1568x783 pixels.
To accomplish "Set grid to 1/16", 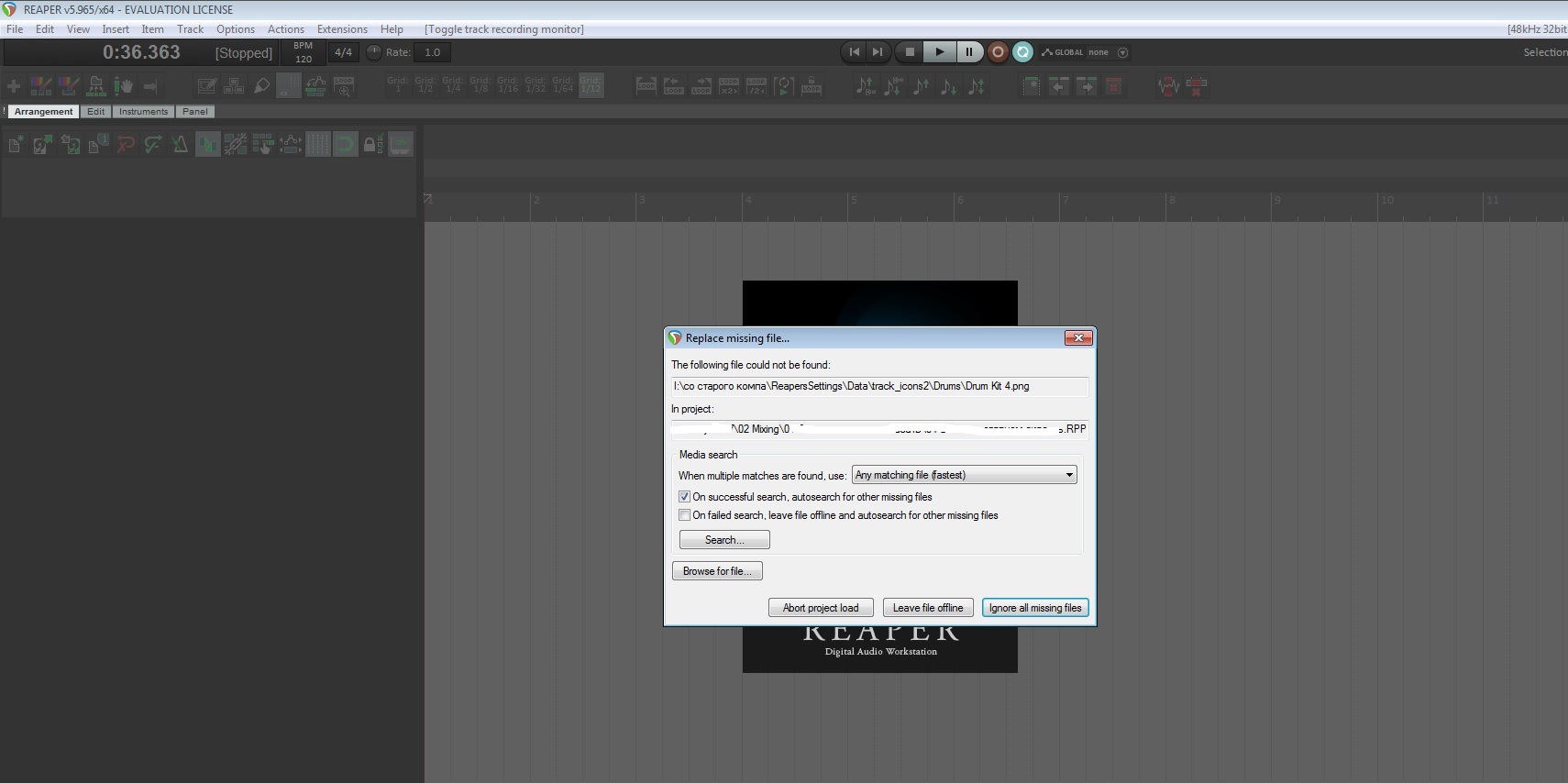I will [508, 85].
